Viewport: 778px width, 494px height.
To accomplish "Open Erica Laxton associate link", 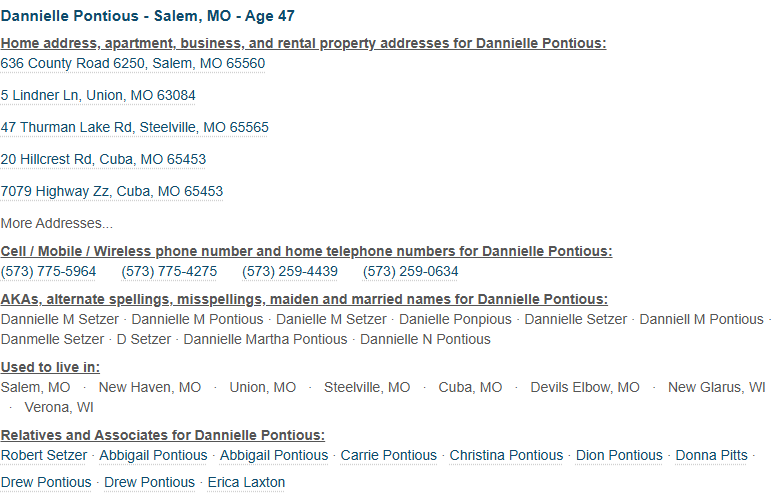I will click(246, 482).
